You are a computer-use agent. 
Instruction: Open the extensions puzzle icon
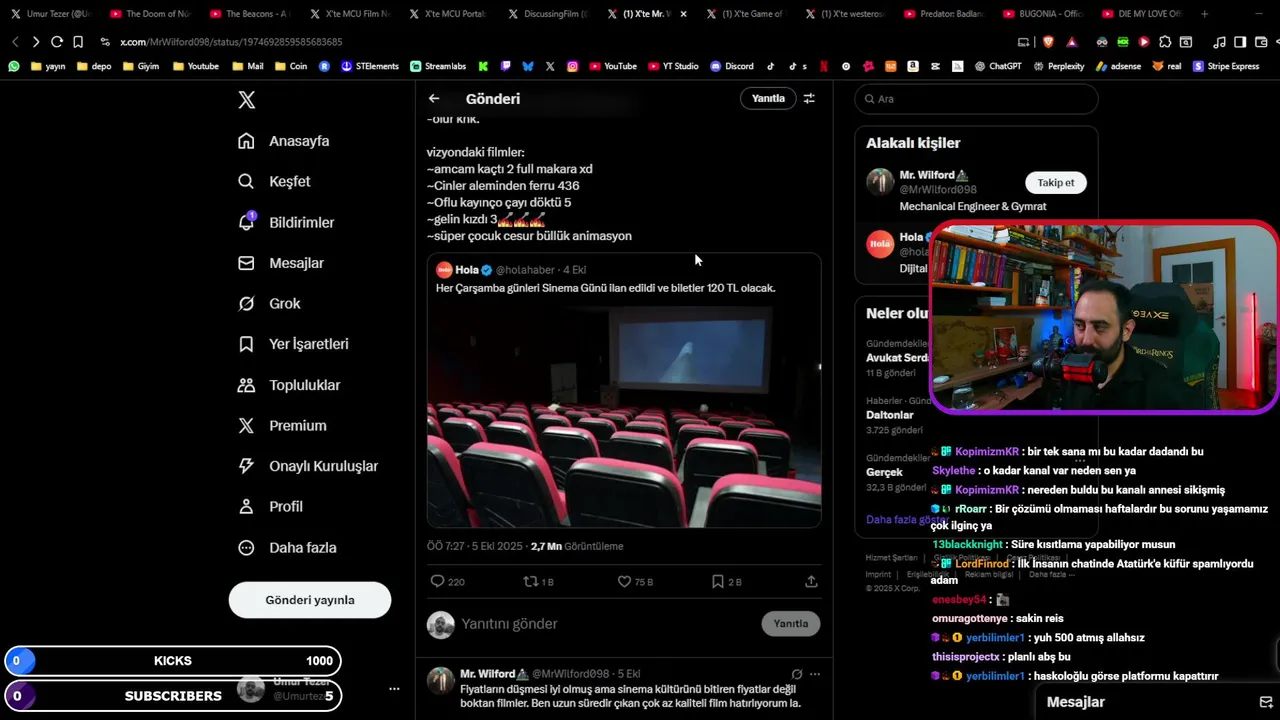point(1165,42)
